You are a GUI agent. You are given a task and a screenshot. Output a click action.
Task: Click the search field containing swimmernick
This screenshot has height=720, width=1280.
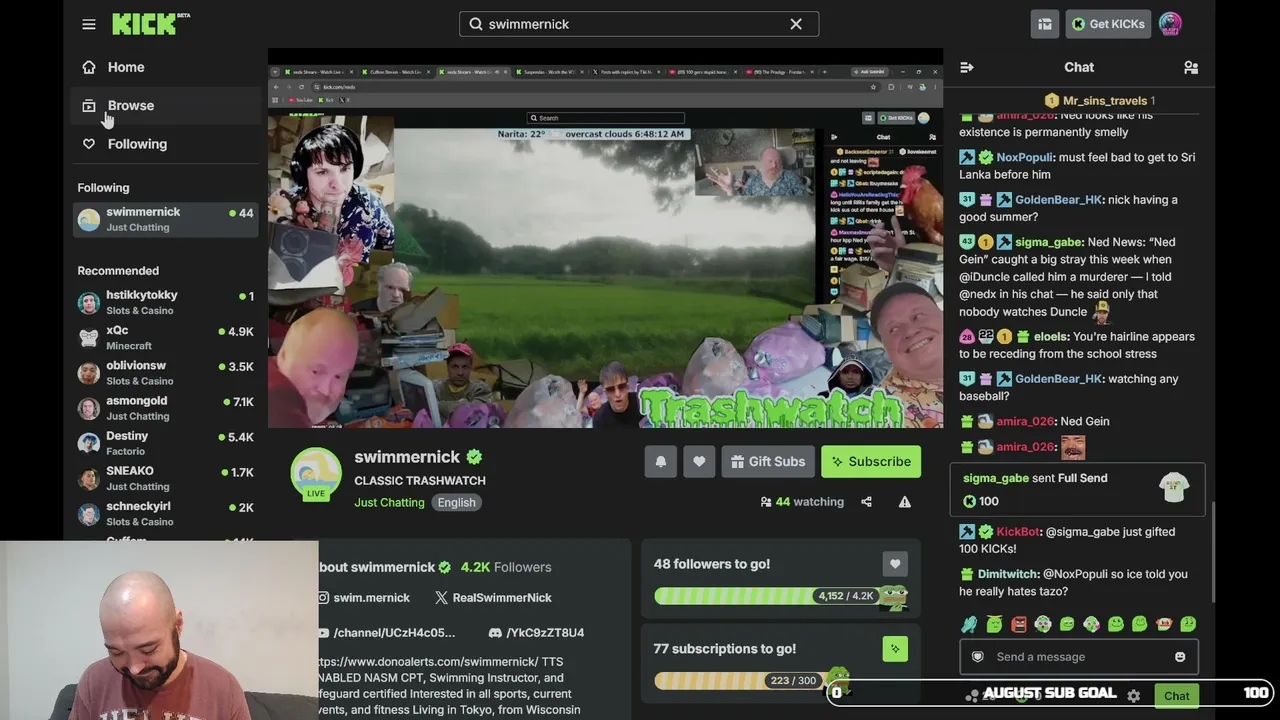point(639,24)
